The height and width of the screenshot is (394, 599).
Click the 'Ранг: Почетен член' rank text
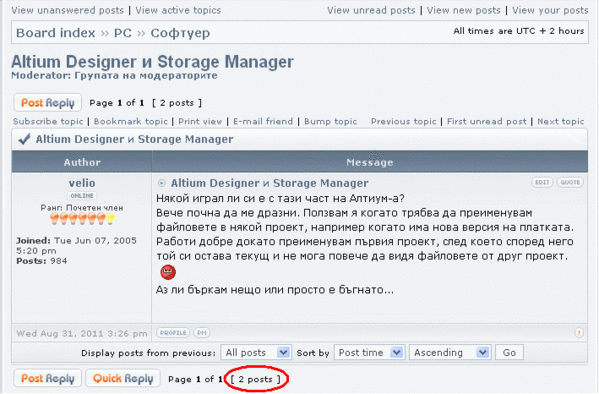click(82, 208)
